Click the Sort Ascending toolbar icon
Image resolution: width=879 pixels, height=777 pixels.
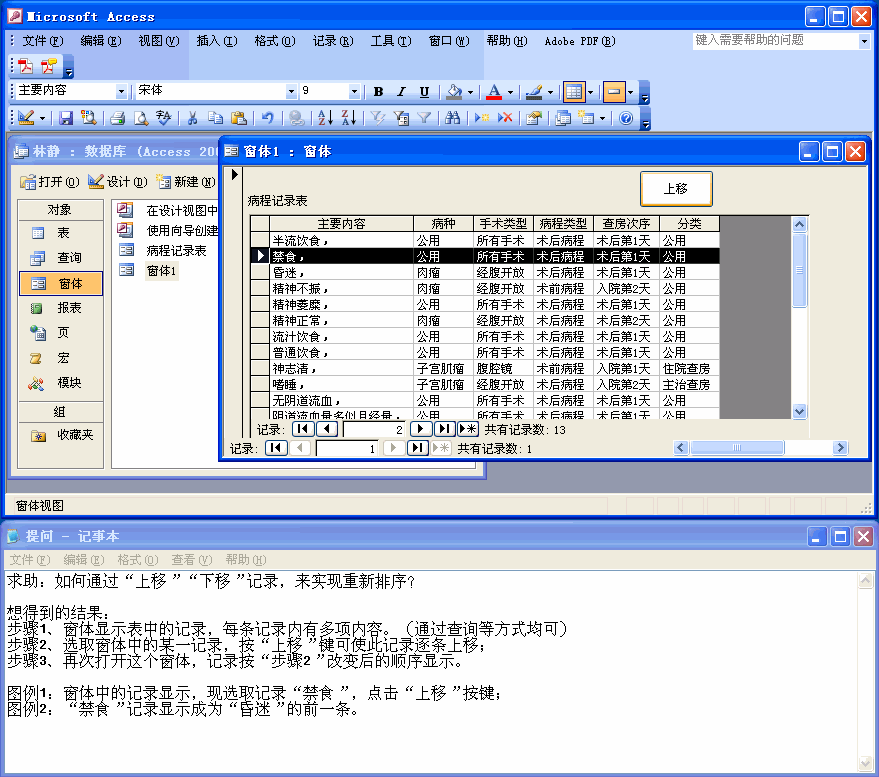(325, 118)
